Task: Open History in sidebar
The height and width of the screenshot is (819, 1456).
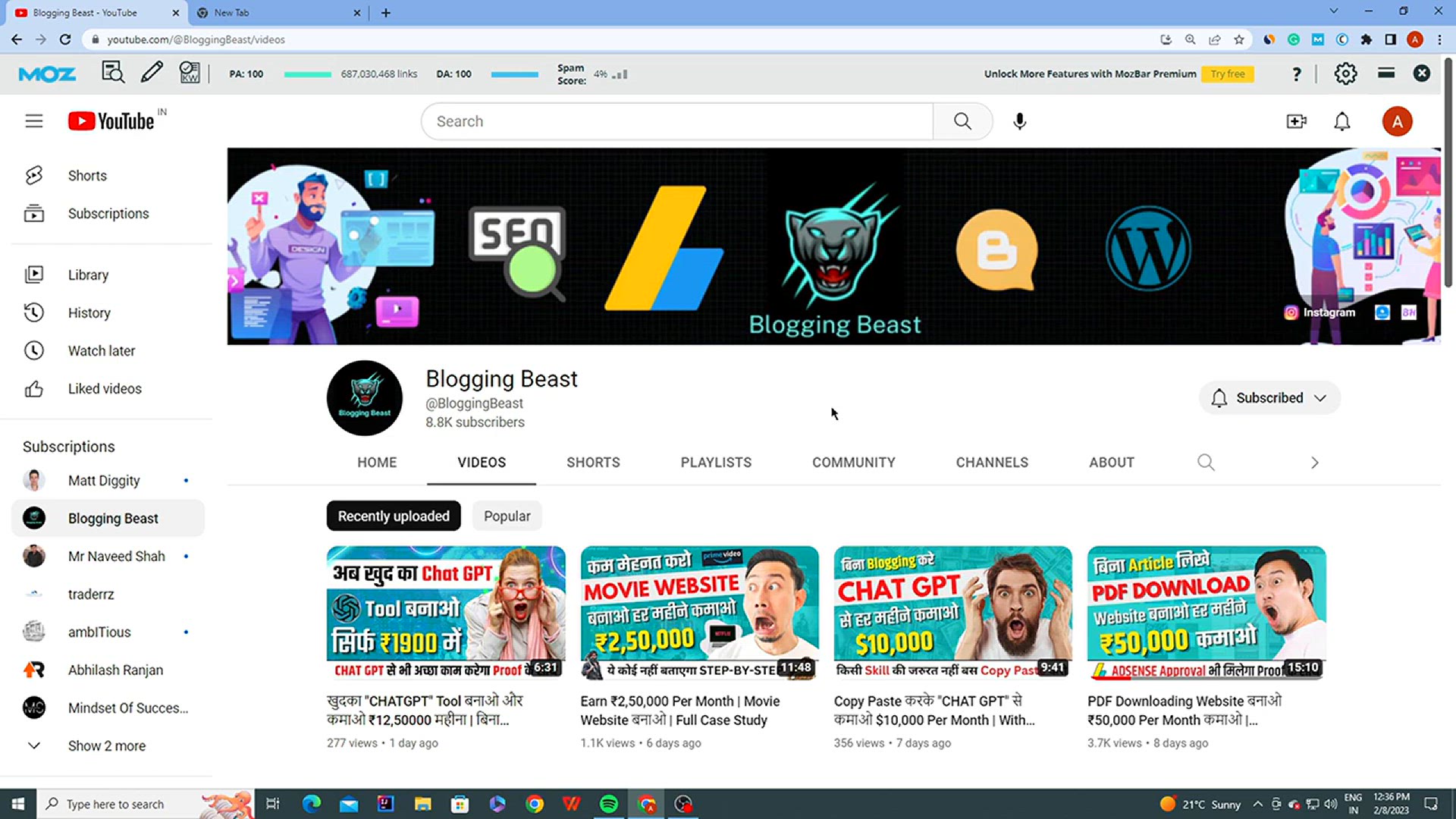Action: pos(106,312)
